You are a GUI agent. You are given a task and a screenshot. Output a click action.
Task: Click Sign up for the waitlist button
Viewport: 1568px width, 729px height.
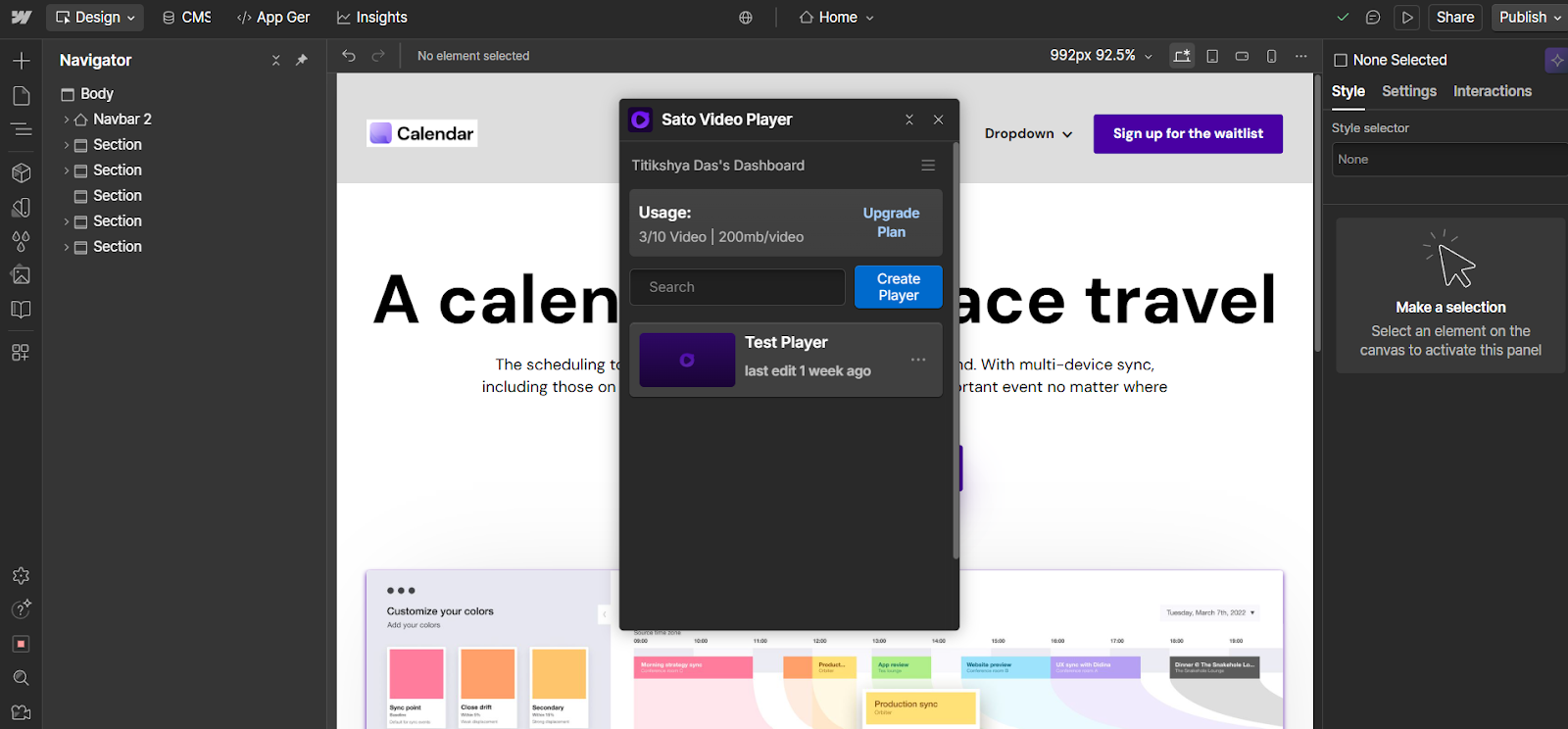point(1188,134)
